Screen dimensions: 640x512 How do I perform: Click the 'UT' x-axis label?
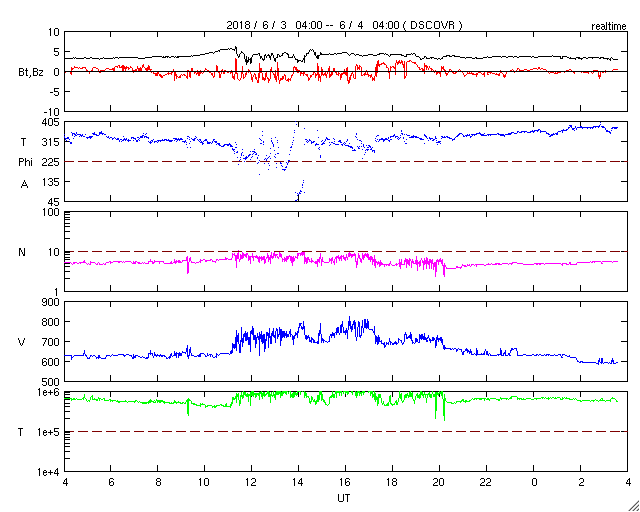click(344, 498)
